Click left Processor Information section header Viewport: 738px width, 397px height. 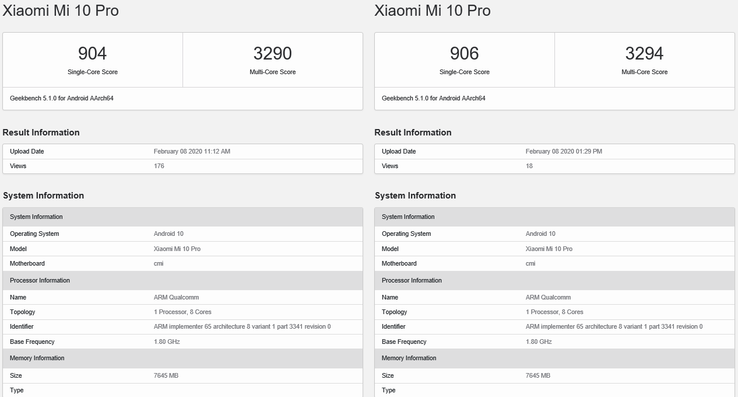(x=183, y=280)
